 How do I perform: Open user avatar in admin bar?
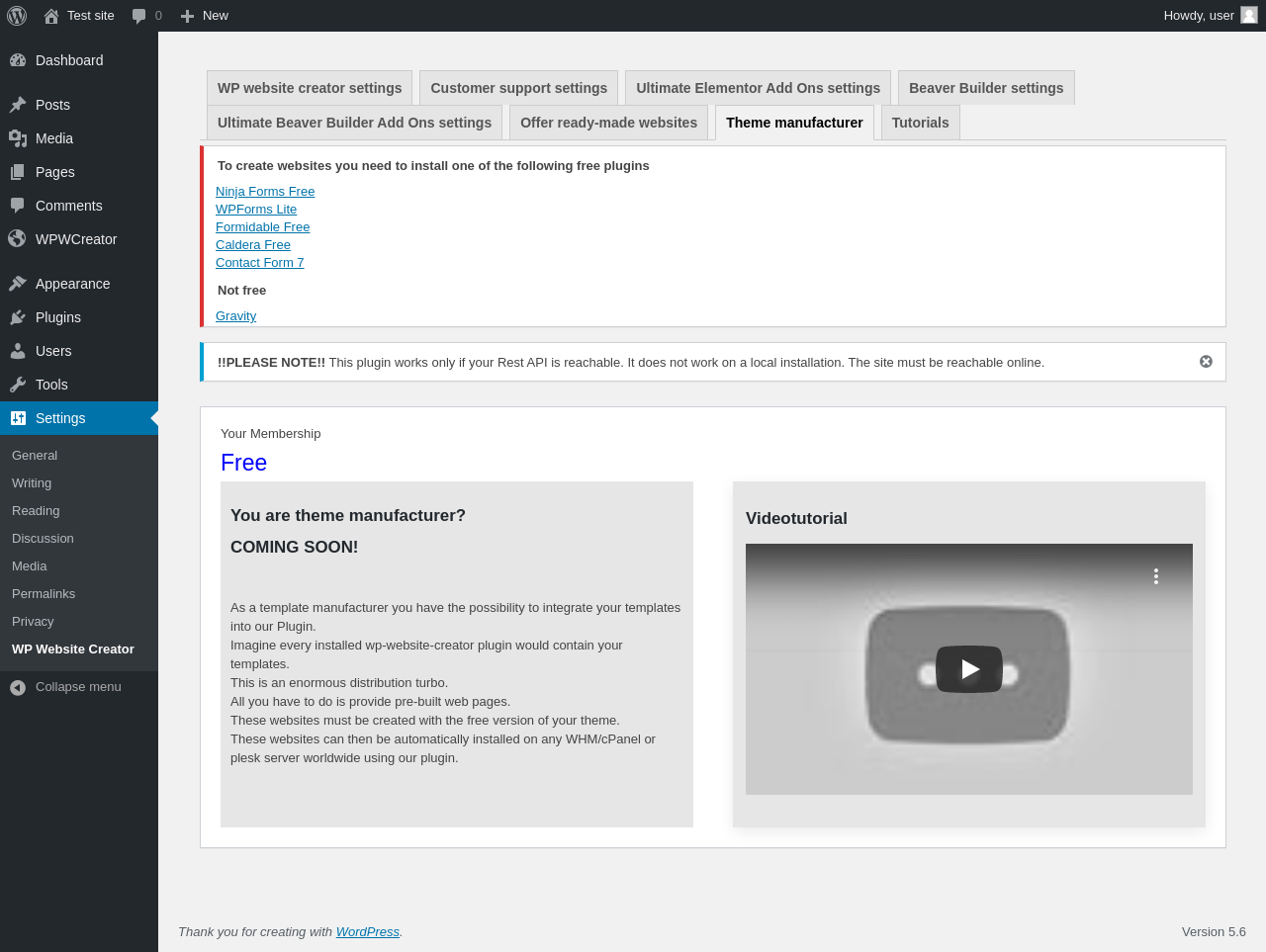[x=1249, y=15]
